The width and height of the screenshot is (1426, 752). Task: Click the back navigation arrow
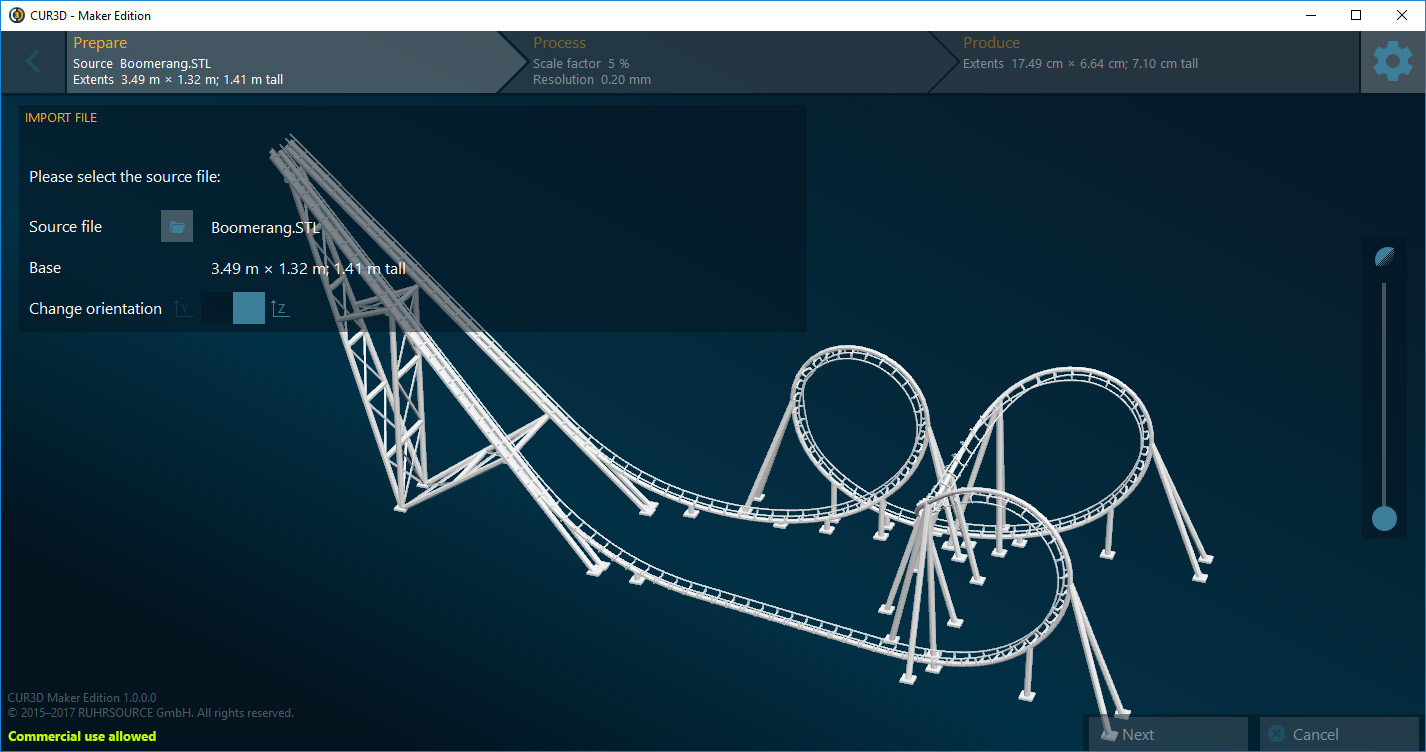click(32, 60)
